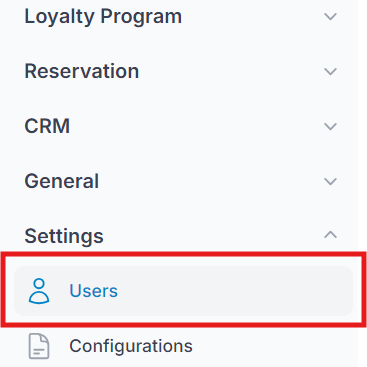This screenshot has width=367, height=367.
Task: Click empty area between CRM label and chevron
Action: pyautogui.click(x=197, y=126)
